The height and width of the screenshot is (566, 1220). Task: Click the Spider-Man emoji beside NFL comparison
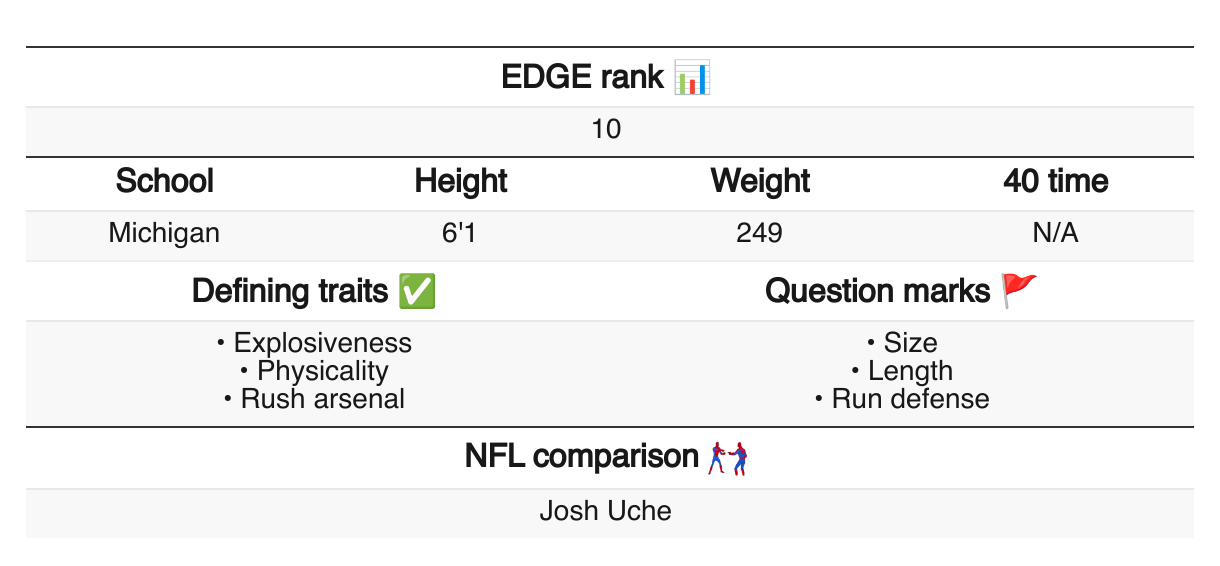(728, 459)
